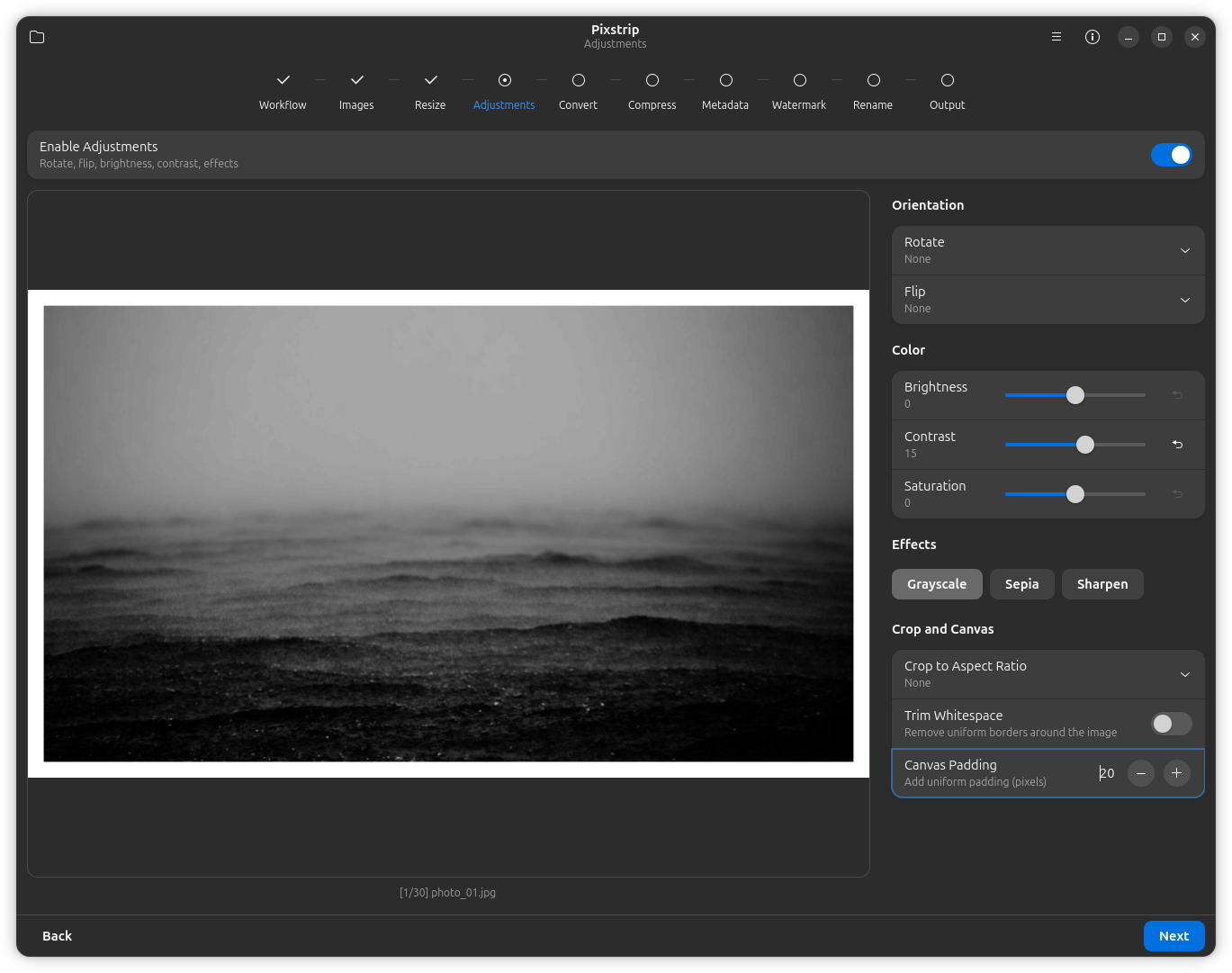Click the Canvas Padding value field

pos(1107,773)
